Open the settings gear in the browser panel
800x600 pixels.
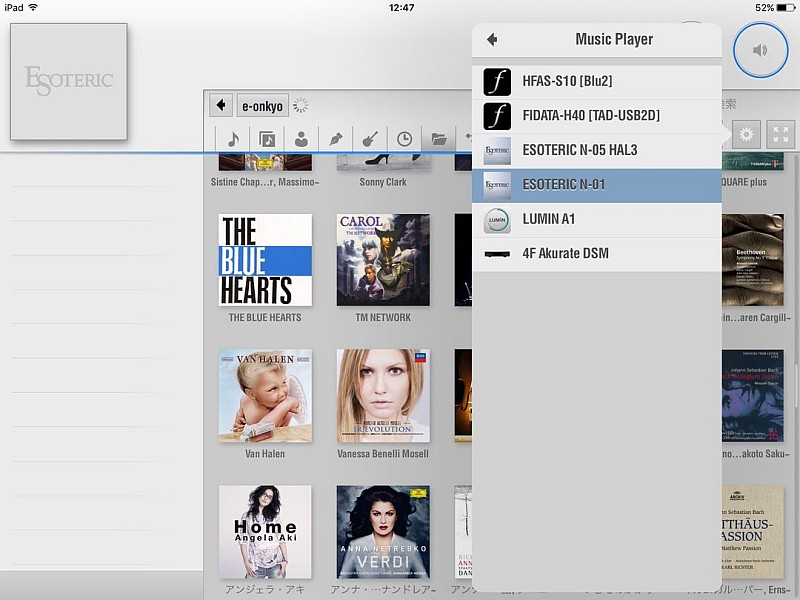click(746, 135)
